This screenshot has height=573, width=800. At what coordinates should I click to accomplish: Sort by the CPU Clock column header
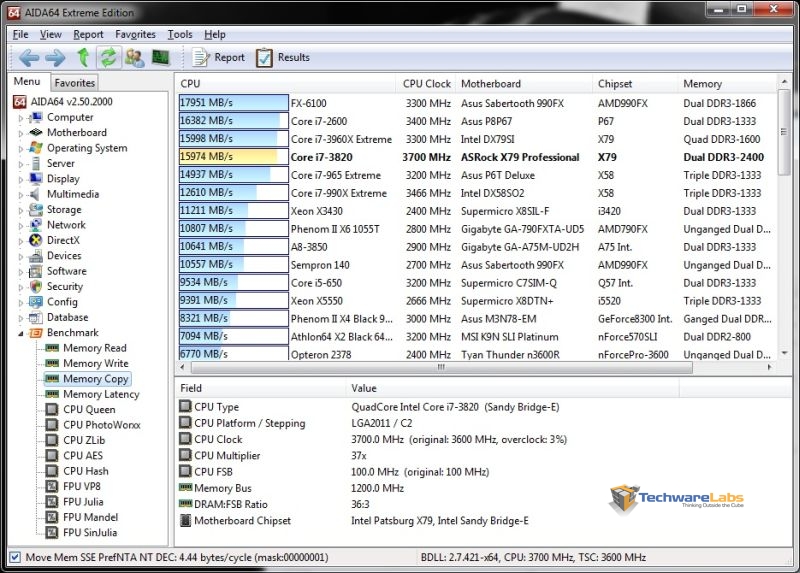point(426,84)
